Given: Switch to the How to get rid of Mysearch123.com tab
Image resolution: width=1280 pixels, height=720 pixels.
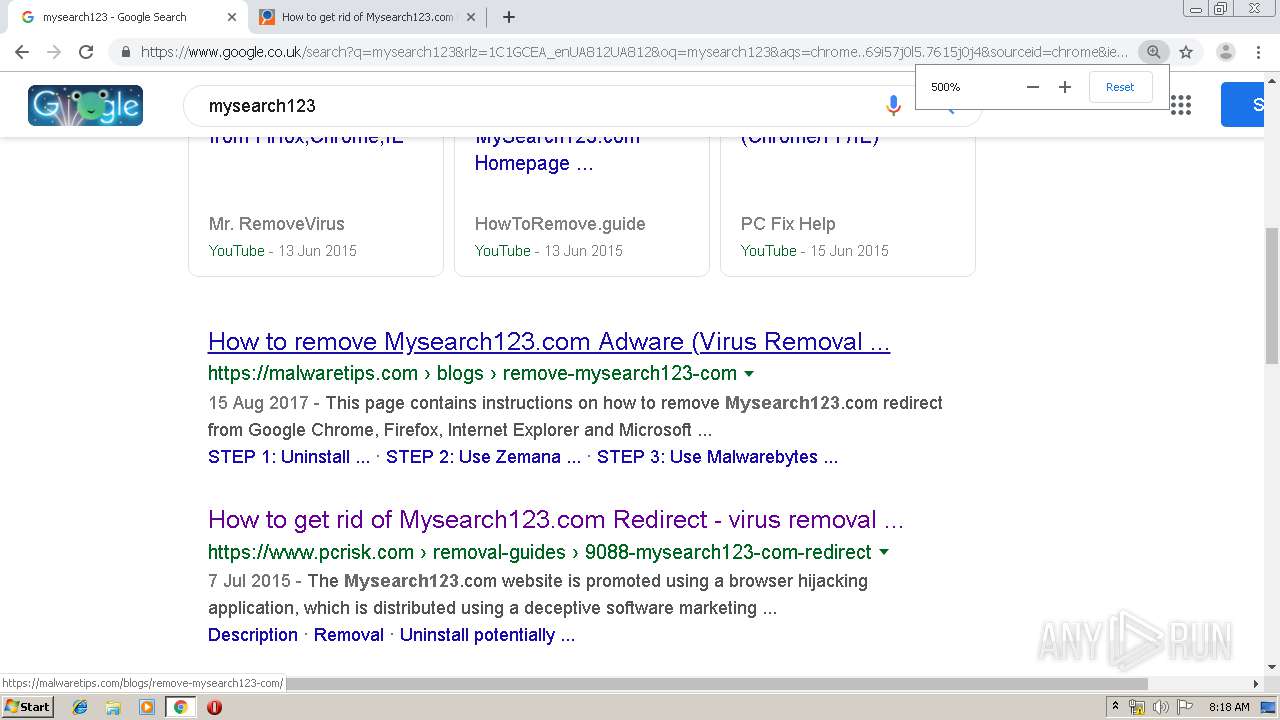Looking at the screenshot, I should point(366,17).
